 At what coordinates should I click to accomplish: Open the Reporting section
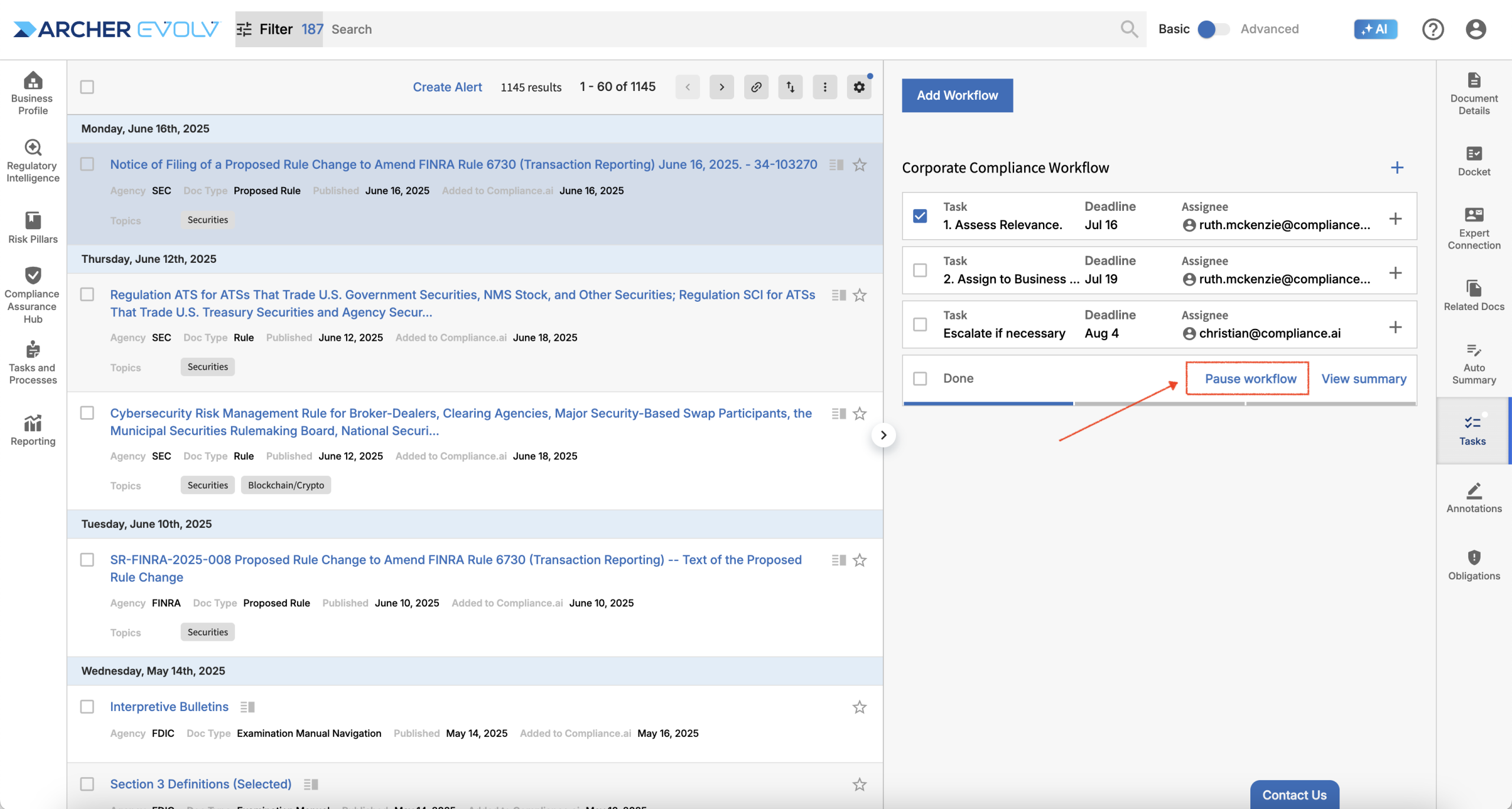point(32,430)
